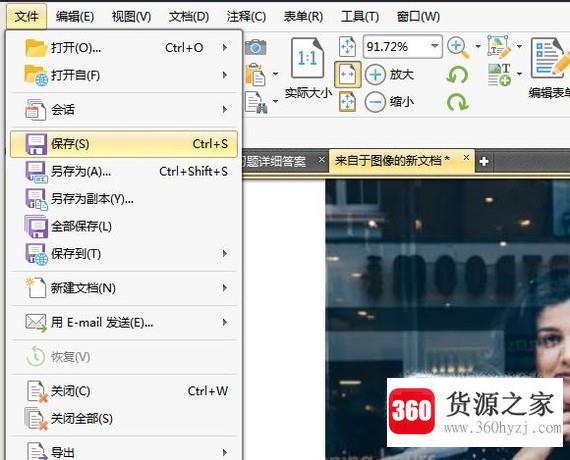Screen dimensions: 570x460
Task: Select 会话 menu entry
Action: pos(124,109)
